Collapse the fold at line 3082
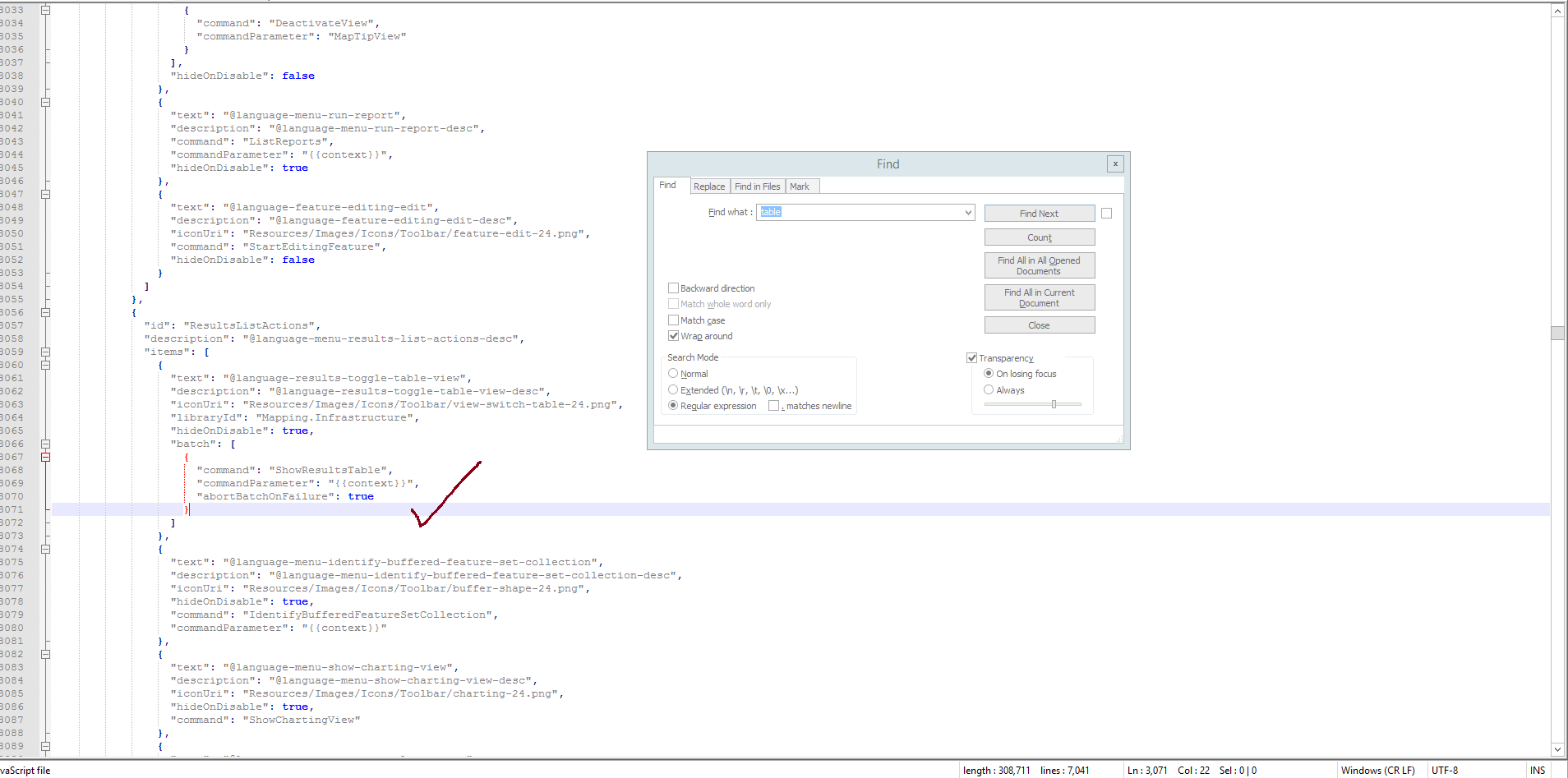1568x778 pixels. point(46,654)
